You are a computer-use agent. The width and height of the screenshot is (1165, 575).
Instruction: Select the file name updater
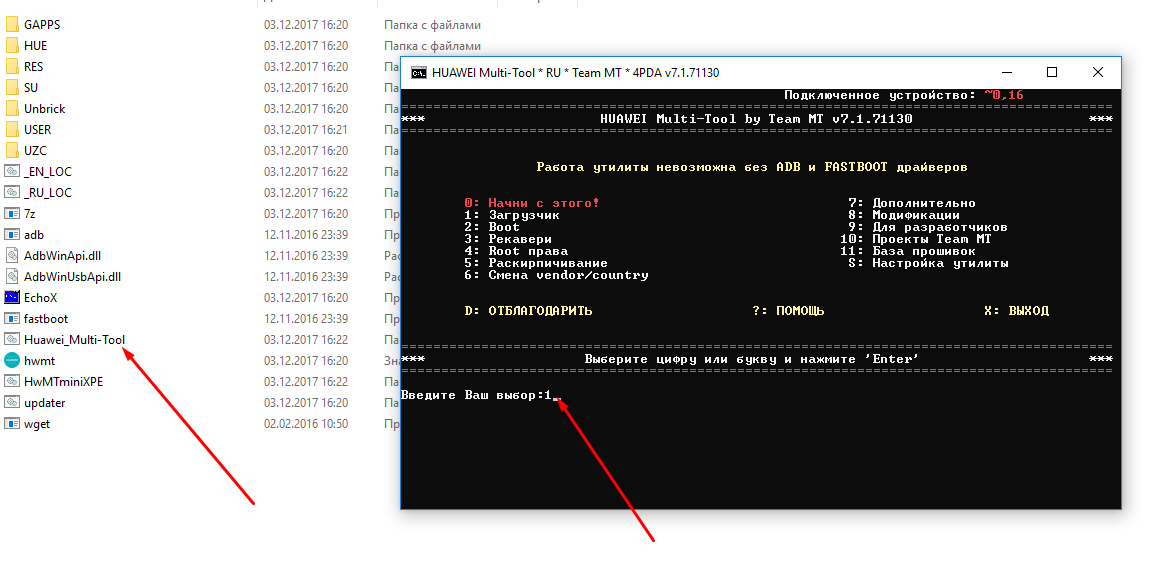pyautogui.click(x=45, y=403)
